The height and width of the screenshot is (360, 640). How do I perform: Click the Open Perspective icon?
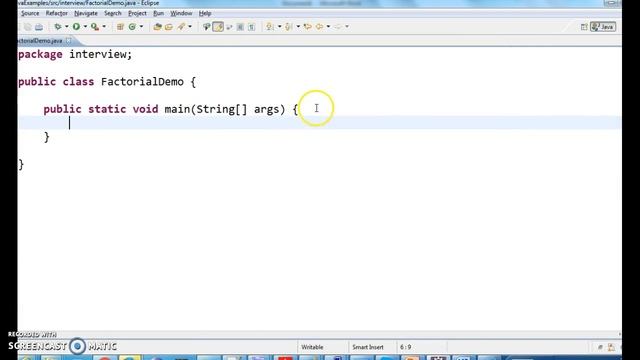pyautogui.click(x=584, y=27)
